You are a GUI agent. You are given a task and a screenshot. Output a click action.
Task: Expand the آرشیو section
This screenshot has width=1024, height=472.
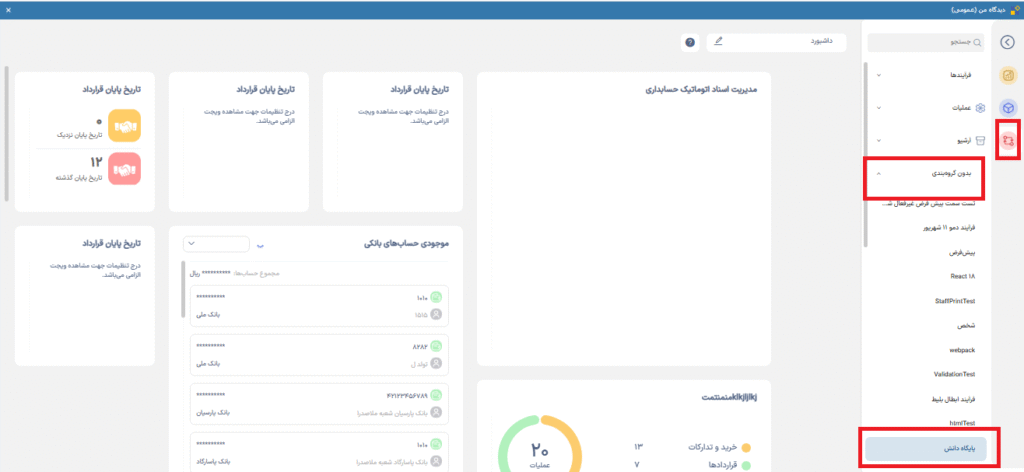pyautogui.click(x=927, y=141)
